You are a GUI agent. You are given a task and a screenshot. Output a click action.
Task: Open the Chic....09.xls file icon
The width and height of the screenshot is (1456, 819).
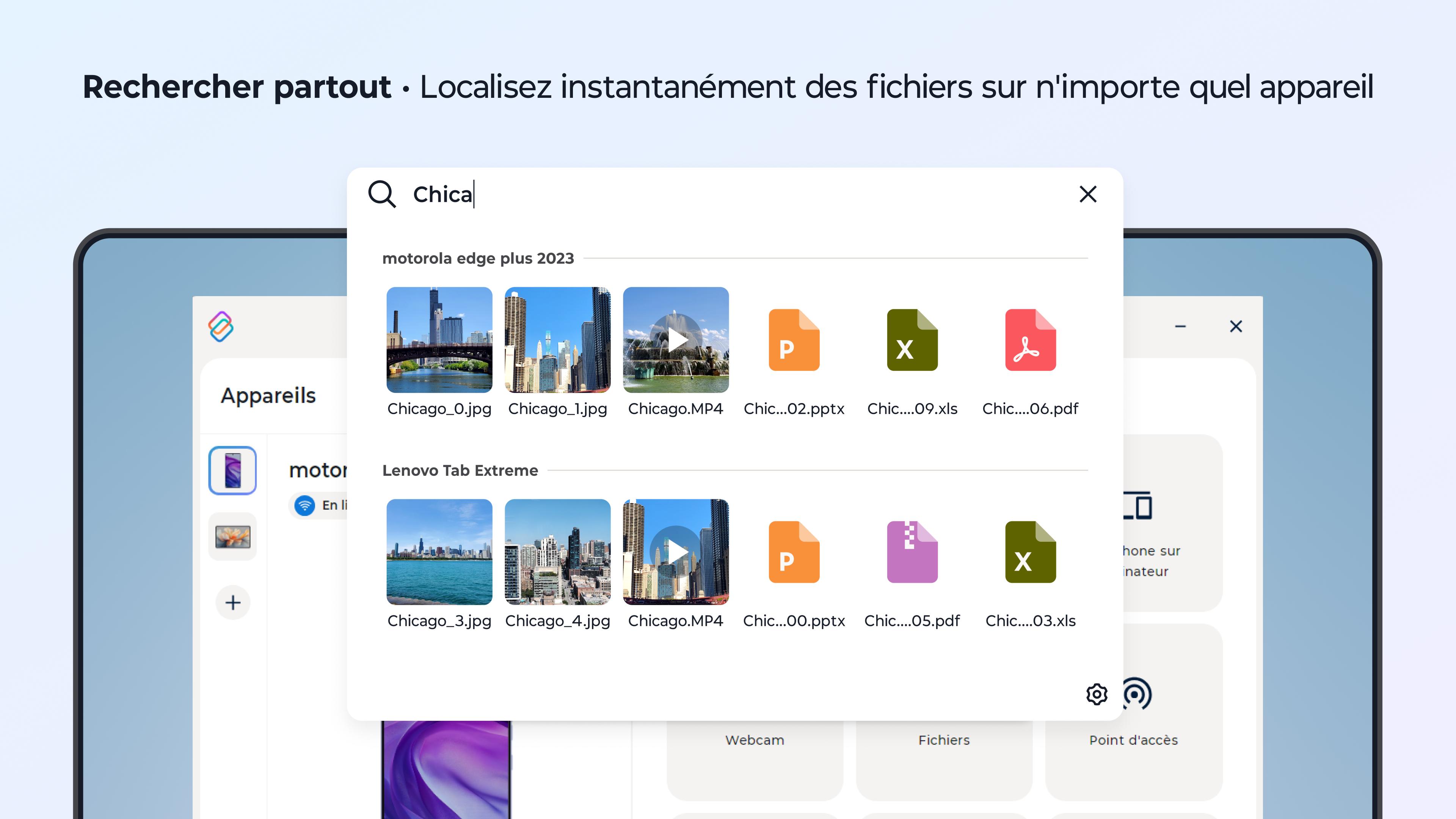click(x=912, y=340)
